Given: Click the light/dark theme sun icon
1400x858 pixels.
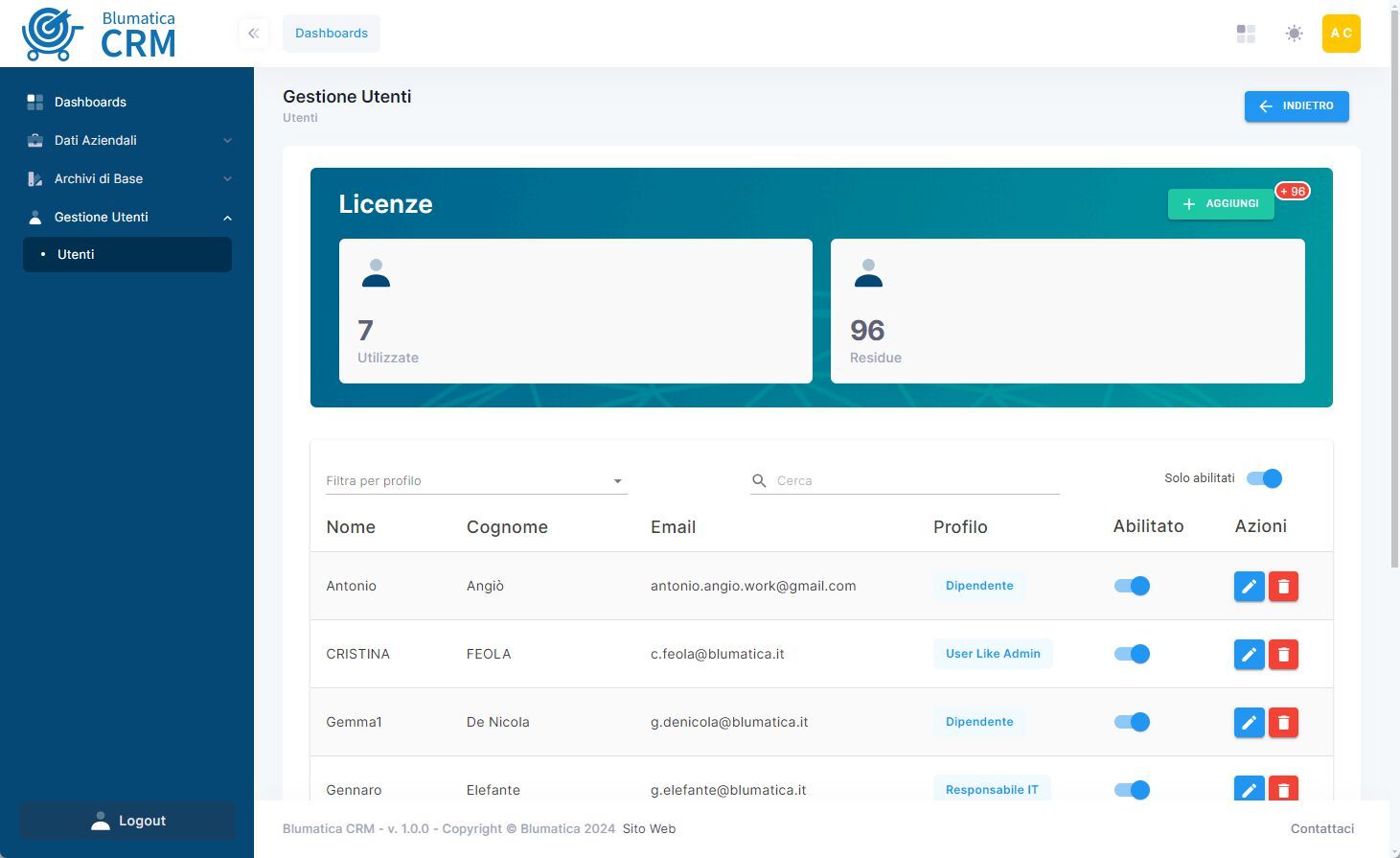Looking at the screenshot, I should click(x=1294, y=34).
